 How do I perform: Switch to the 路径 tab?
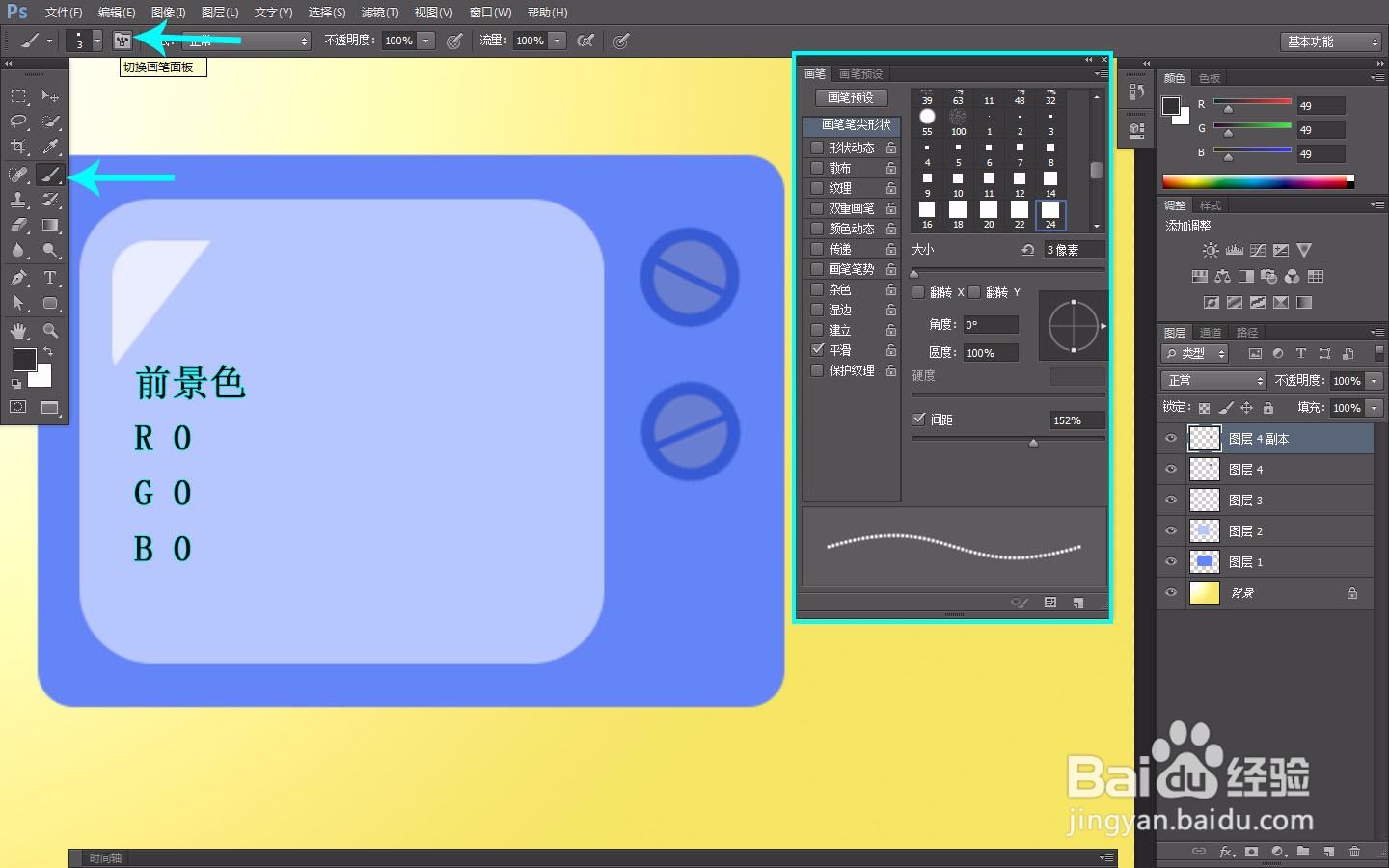[1247, 333]
